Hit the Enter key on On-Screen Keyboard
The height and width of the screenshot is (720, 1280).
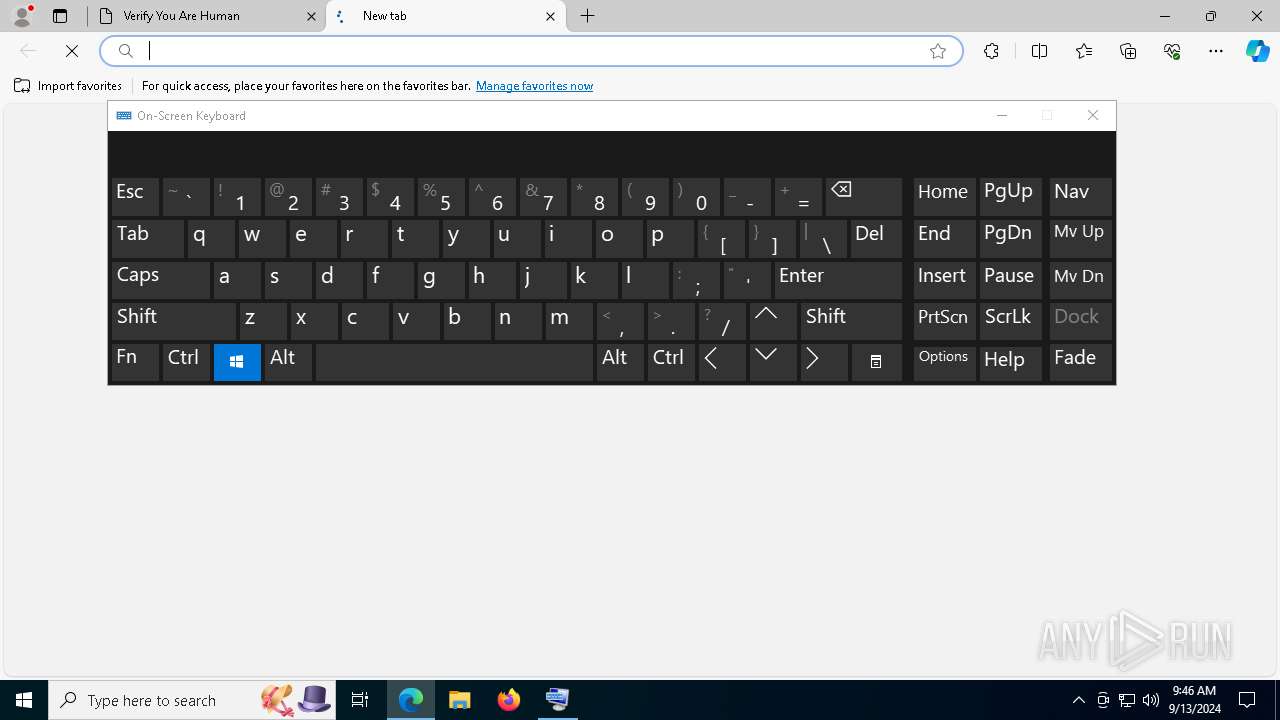[839, 279]
